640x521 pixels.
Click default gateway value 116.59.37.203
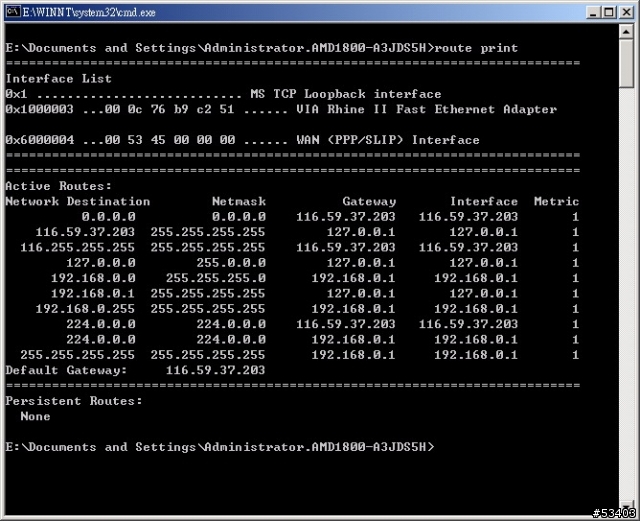[216, 370]
